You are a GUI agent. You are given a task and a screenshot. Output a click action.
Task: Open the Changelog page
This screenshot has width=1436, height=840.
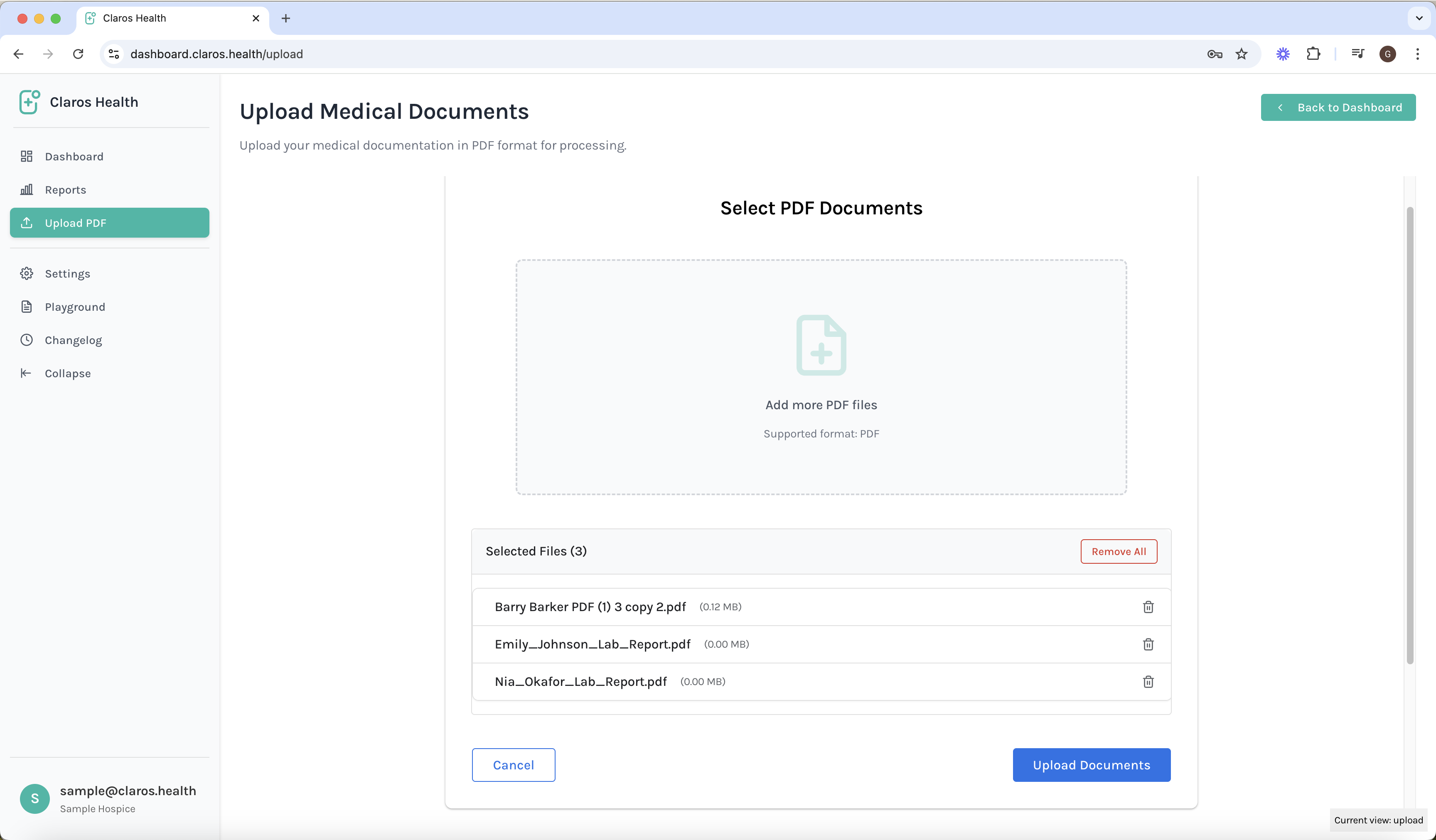pyautogui.click(x=73, y=340)
